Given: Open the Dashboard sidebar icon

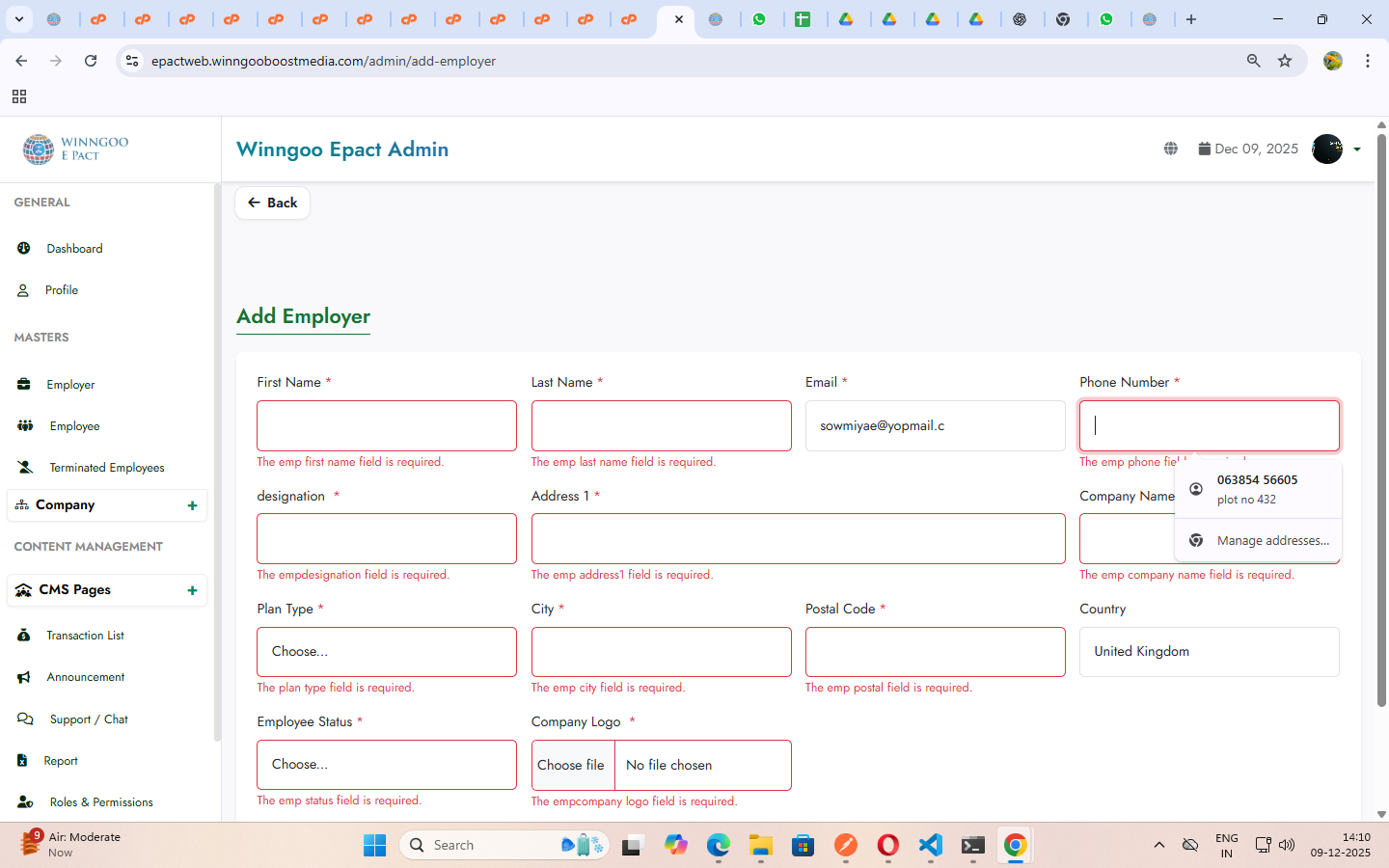Looking at the screenshot, I should point(24,248).
